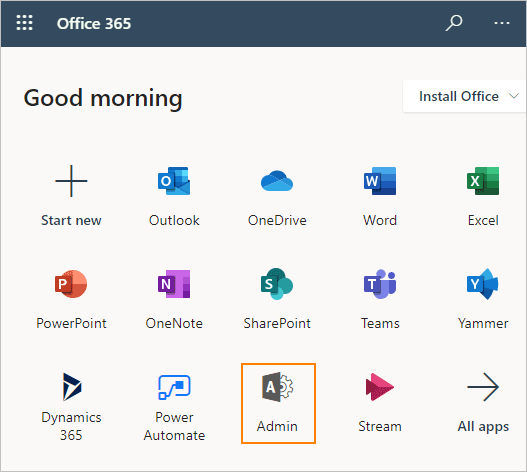Click the Office 365 header title

(94, 24)
